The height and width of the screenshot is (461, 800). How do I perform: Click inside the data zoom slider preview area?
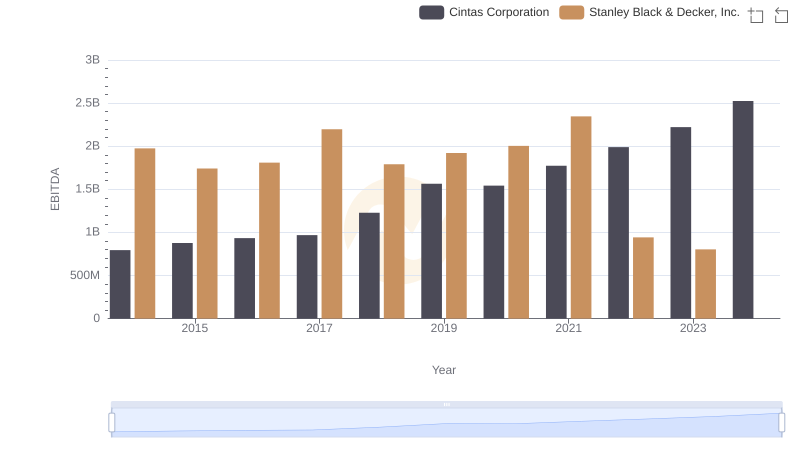click(446, 423)
